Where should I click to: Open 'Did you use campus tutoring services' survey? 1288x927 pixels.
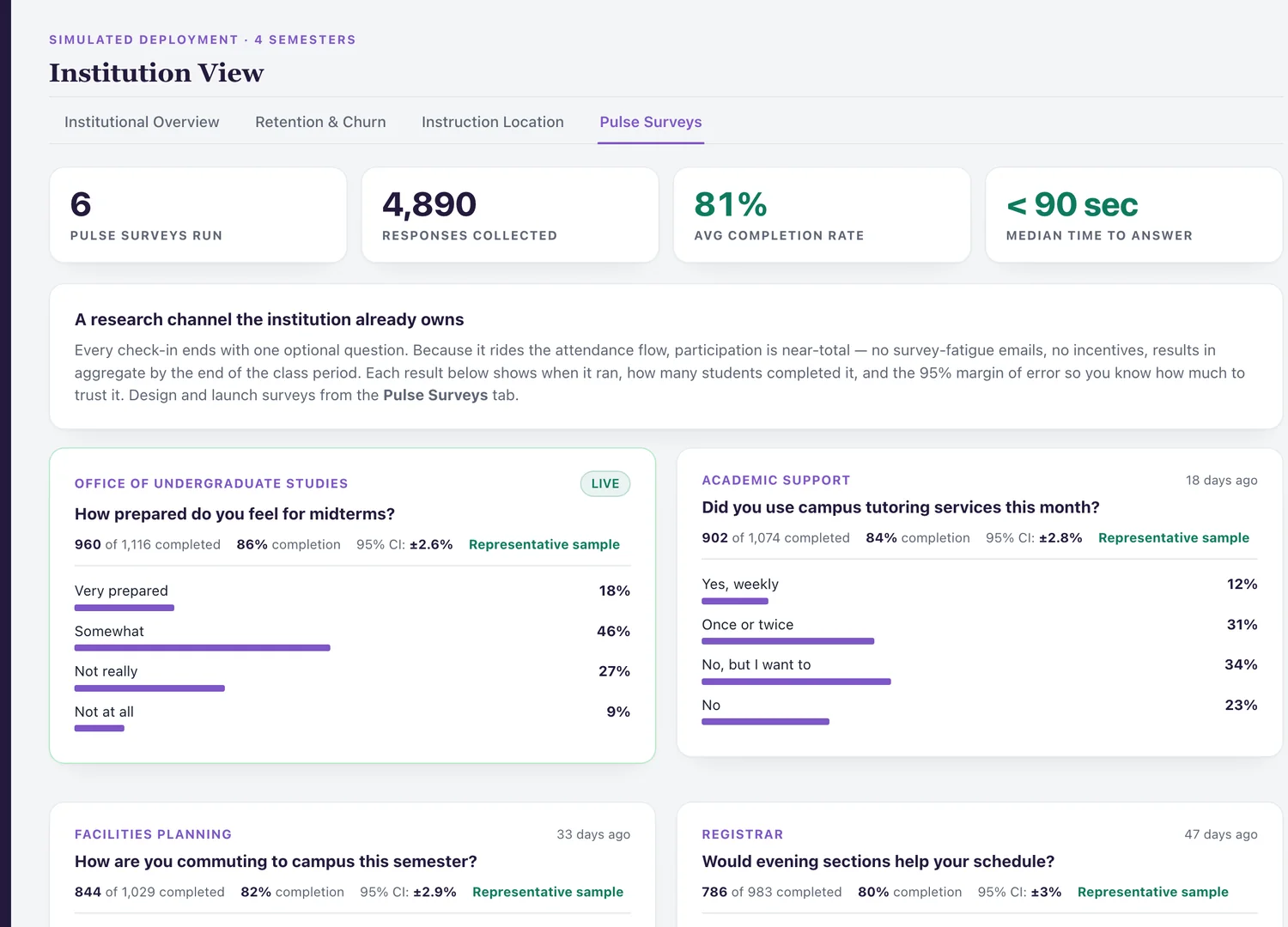tap(901, 507)
